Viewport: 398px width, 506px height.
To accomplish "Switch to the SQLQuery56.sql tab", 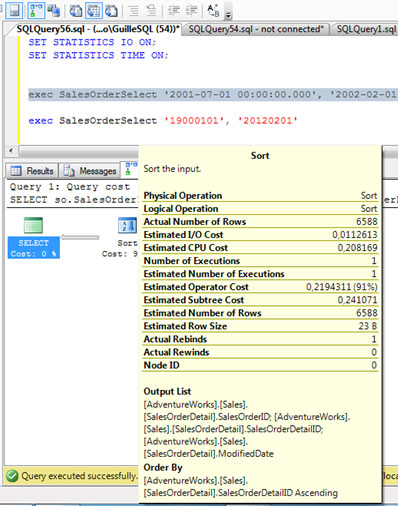I will click(98, 29).
